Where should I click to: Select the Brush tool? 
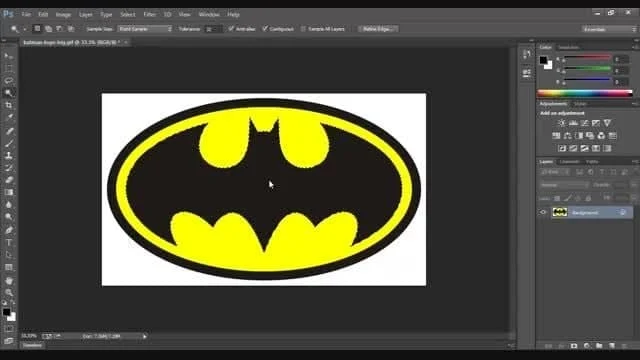9,143
